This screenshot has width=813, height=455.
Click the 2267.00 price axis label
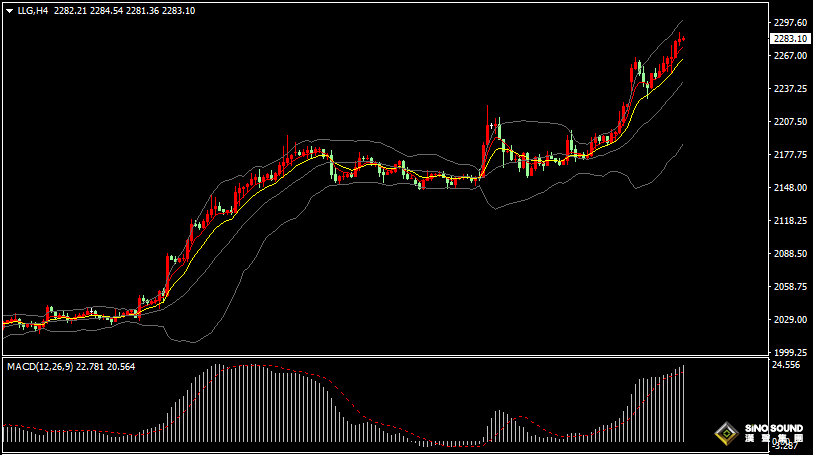[x=790, y=56]
